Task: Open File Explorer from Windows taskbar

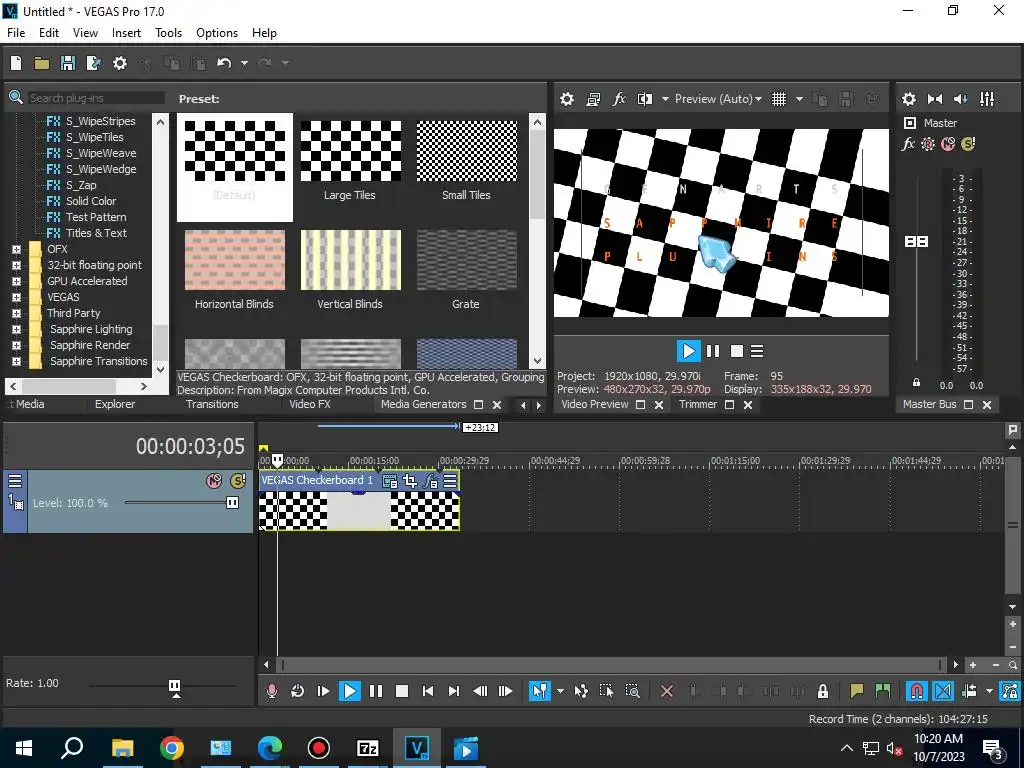Action: pyautogui.click(x=122, y=748)
